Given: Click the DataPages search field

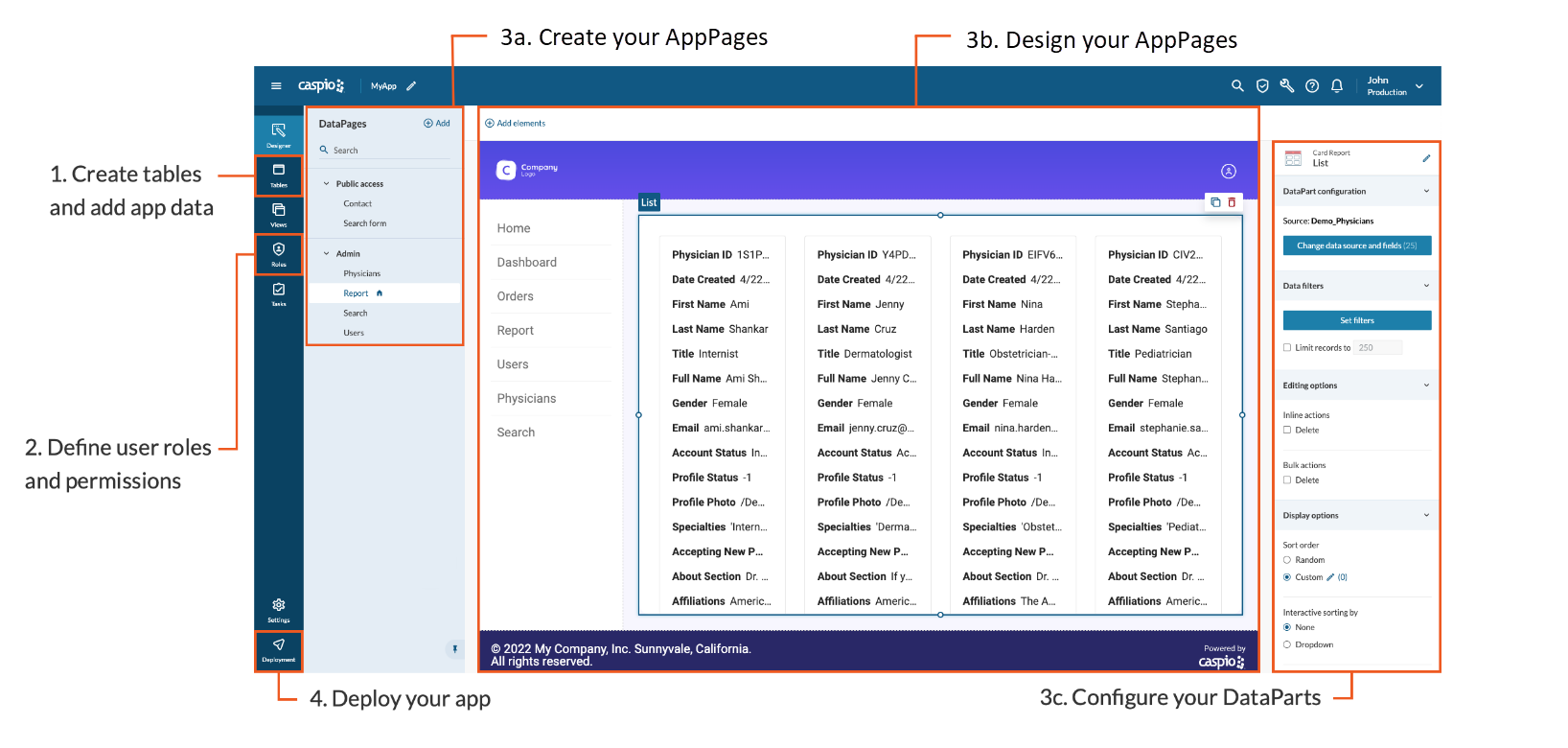Looking at the screenshot, I should point(384,151).
